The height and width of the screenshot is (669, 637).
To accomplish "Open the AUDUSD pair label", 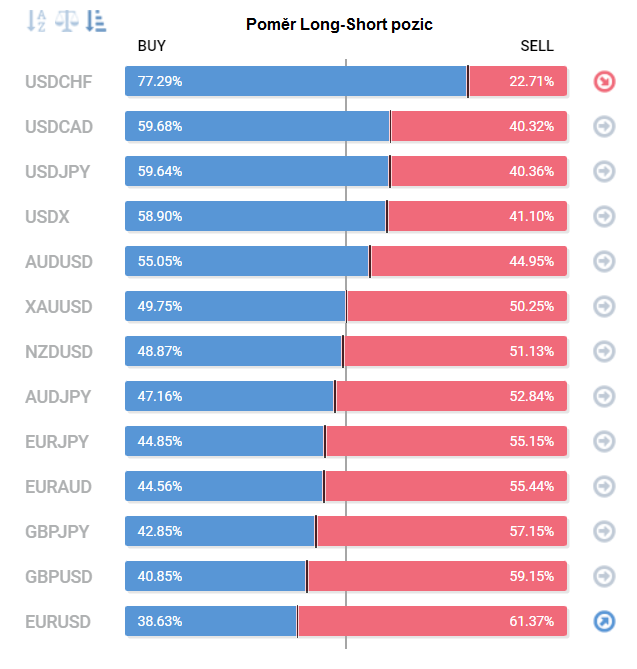I will coord(58,261).
